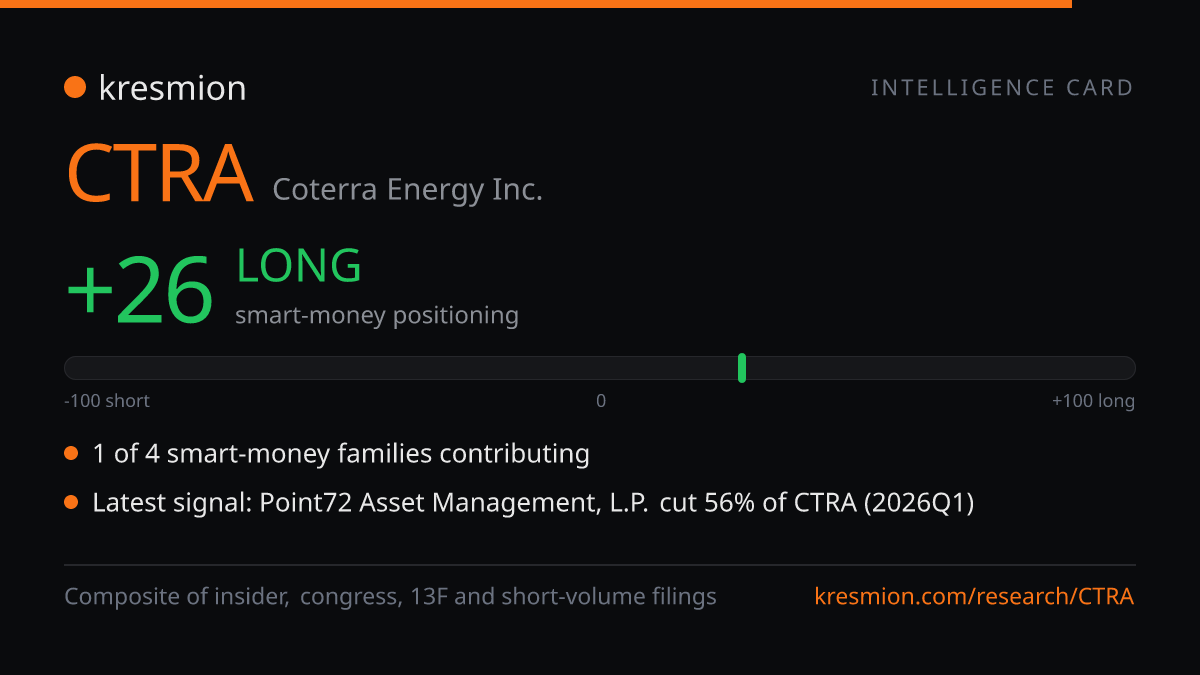The width and height of the screenshot is (1200, 675).
Task: Click the +26 positioning score
Action: coord(140,290)
